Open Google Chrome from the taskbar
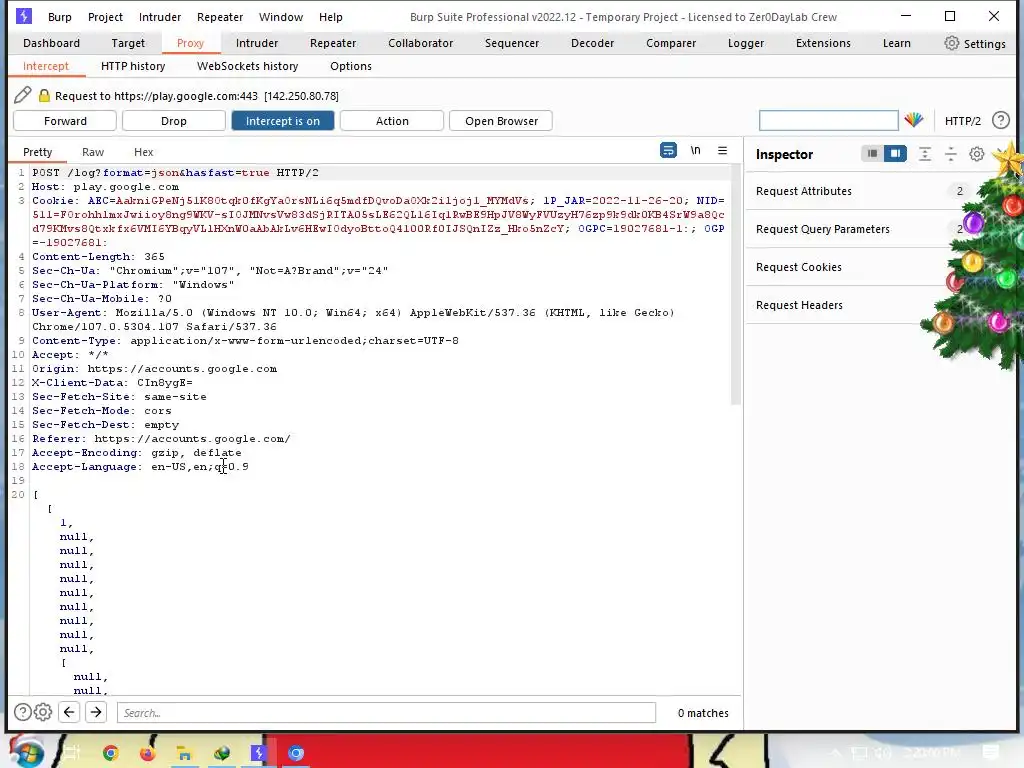 pos(110,753)
